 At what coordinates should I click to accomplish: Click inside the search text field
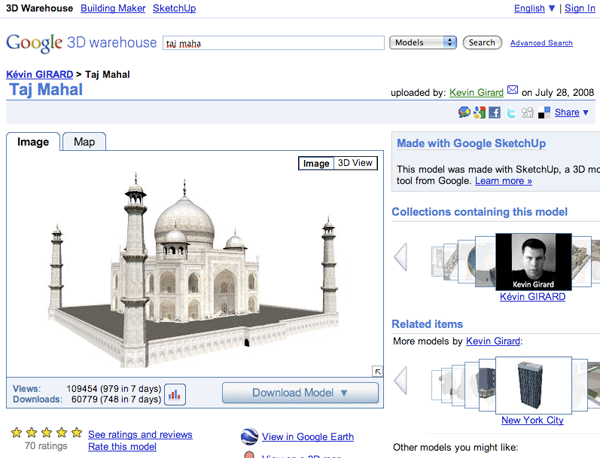(x=273, y=43)
